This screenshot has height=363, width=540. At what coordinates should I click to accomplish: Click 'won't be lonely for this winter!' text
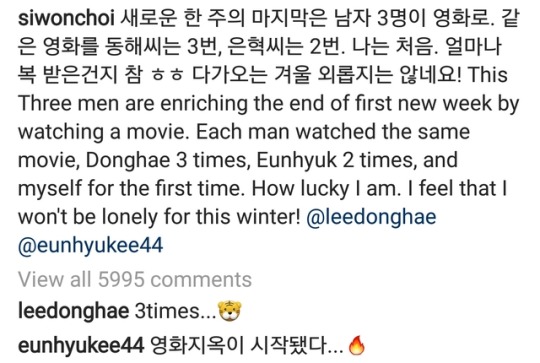[x=159, y=217]
